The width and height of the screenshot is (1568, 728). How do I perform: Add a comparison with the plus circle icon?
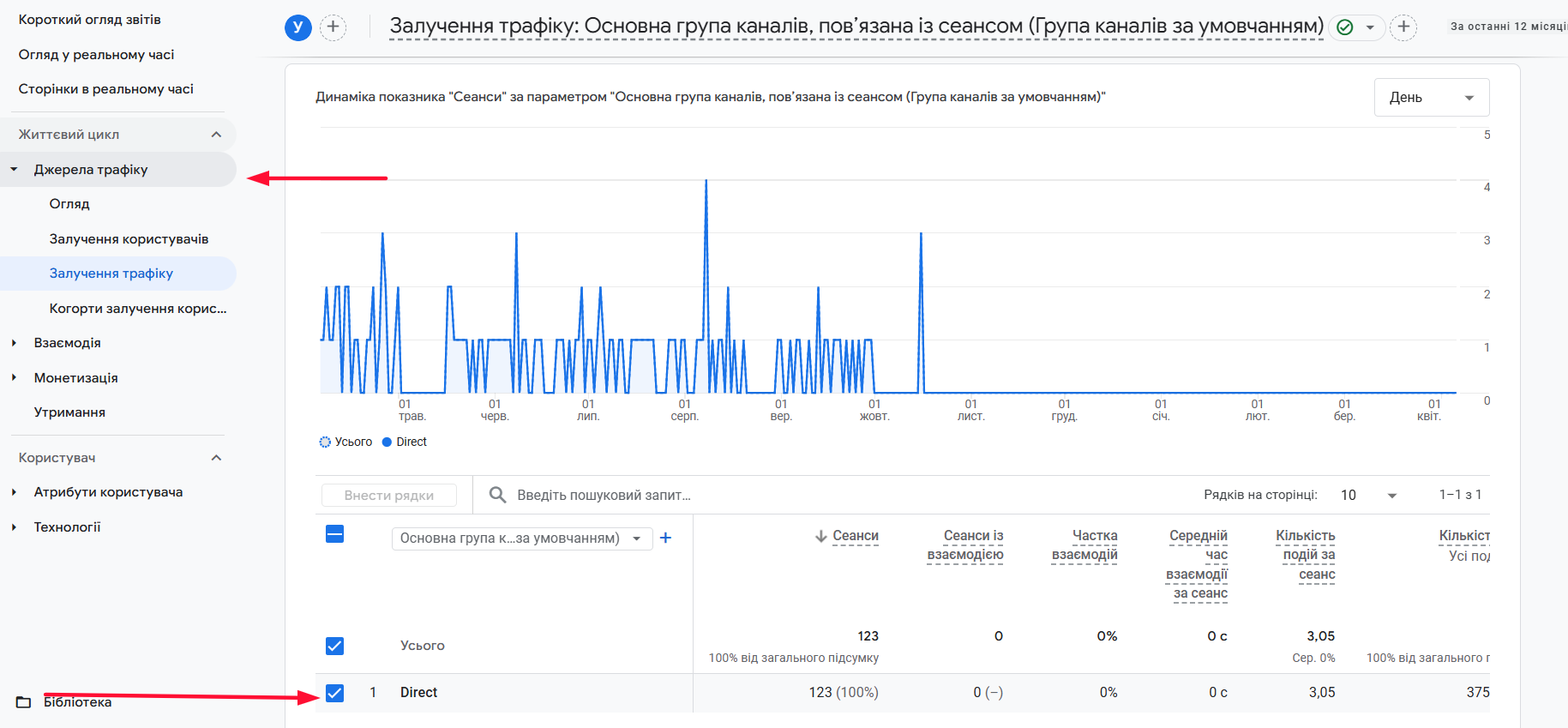tap(333, 27)
